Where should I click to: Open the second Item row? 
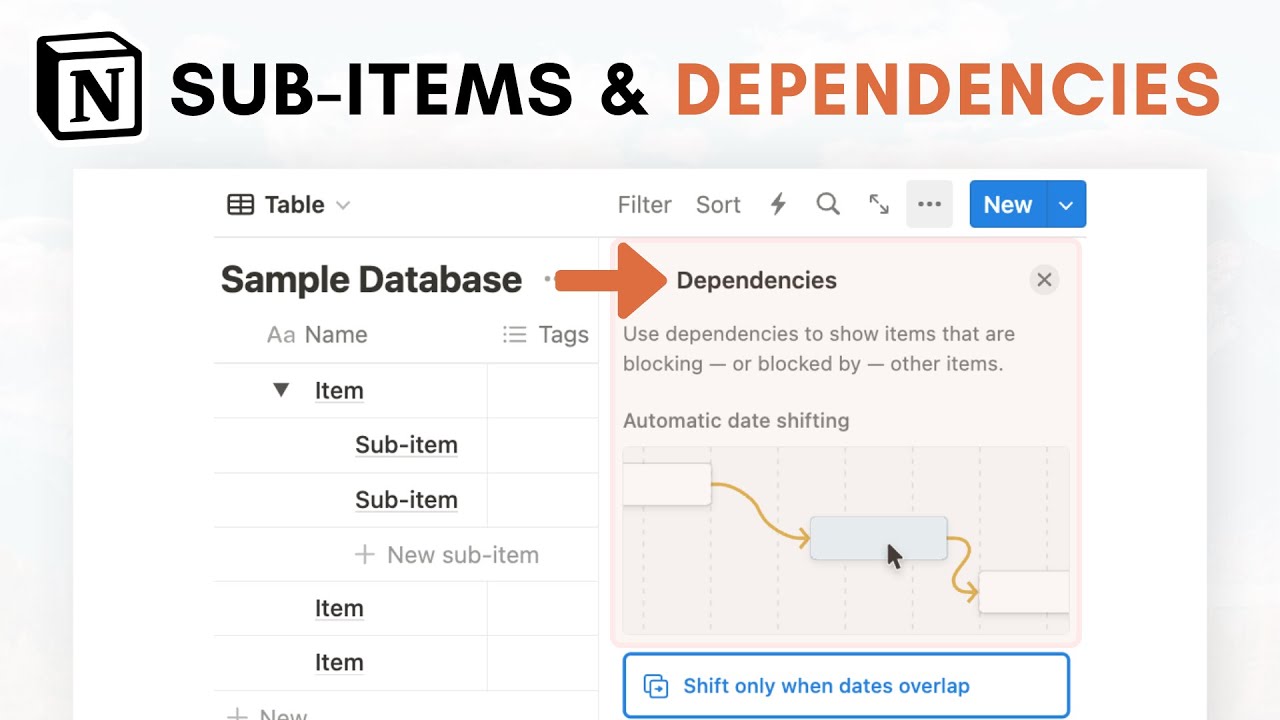click(x=339, y=609)
